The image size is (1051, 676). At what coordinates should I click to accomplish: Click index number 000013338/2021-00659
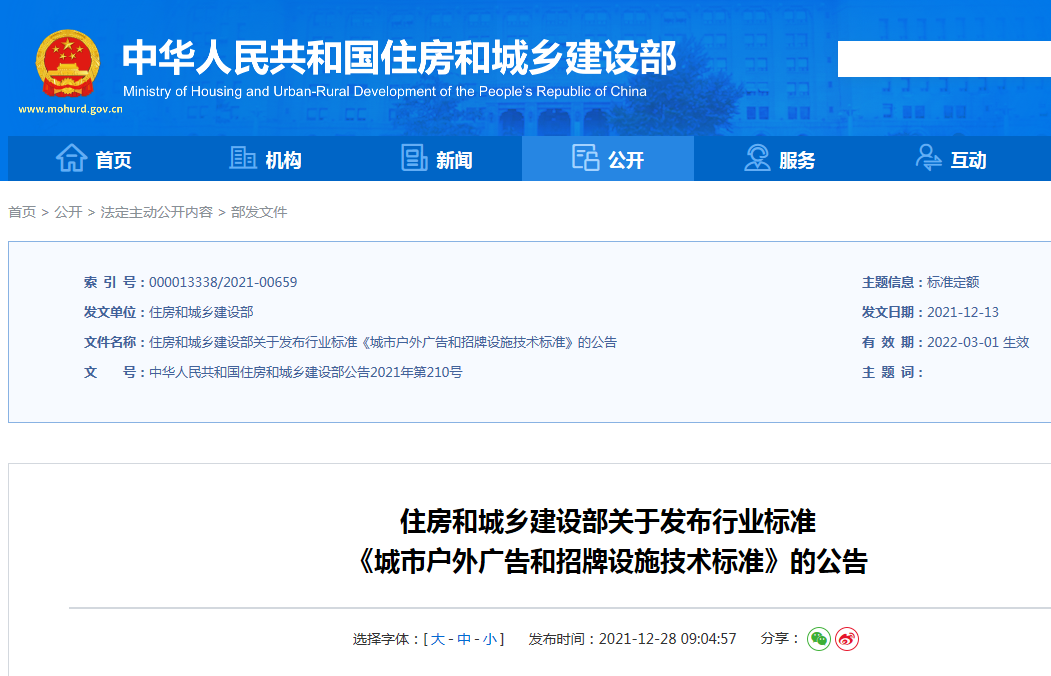point(223,283)
